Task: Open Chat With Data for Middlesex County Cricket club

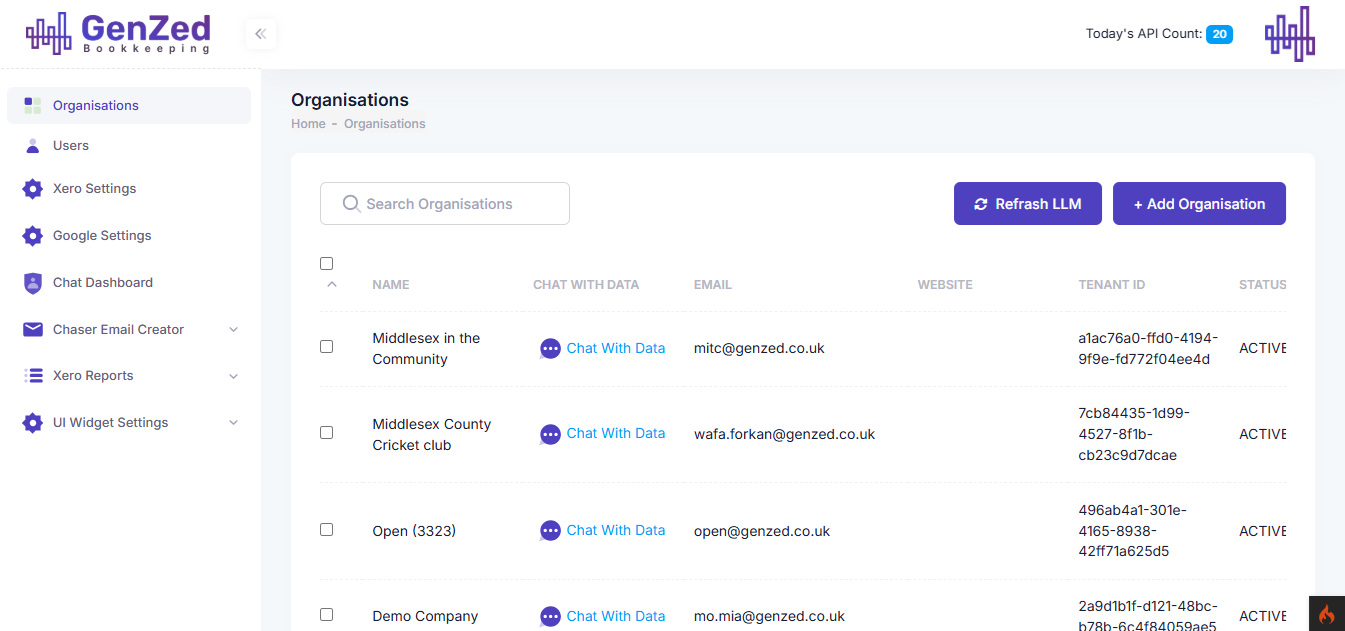Action: point(615,434)
